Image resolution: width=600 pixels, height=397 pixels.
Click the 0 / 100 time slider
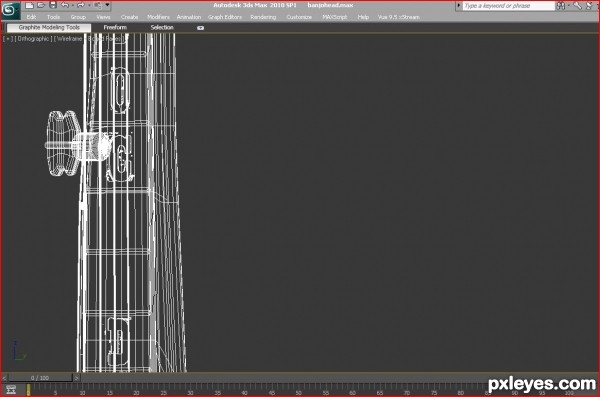[40, 378]
